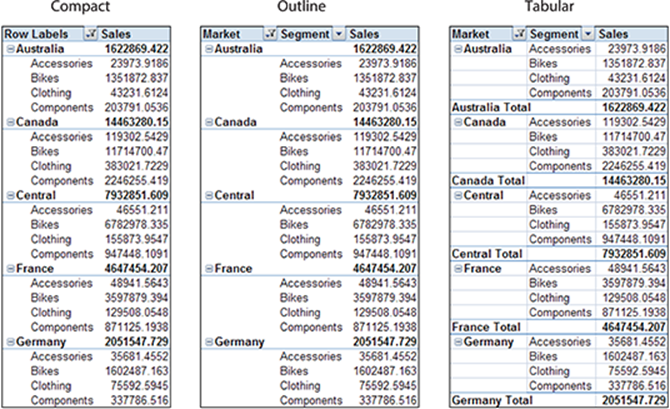Click the Tabular layout title
Viewport: 670px width, 409px height.
pyautogui.click(x=549, y=6)
